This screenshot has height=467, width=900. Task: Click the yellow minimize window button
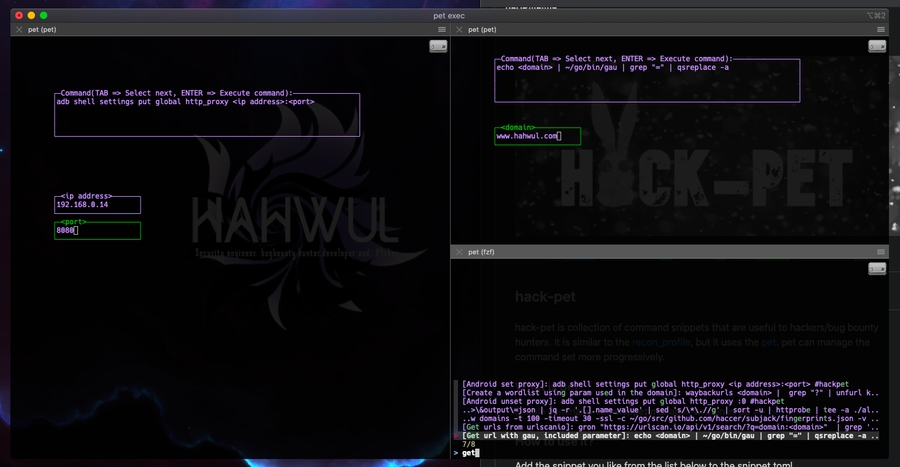pos(30,15)
